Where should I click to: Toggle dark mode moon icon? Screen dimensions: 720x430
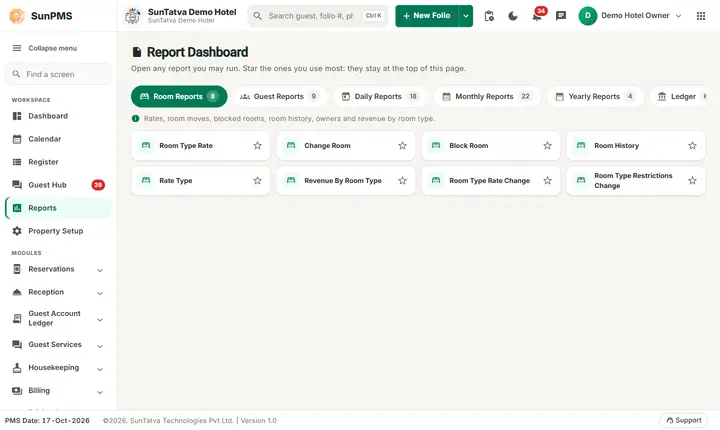pos(513,16)
